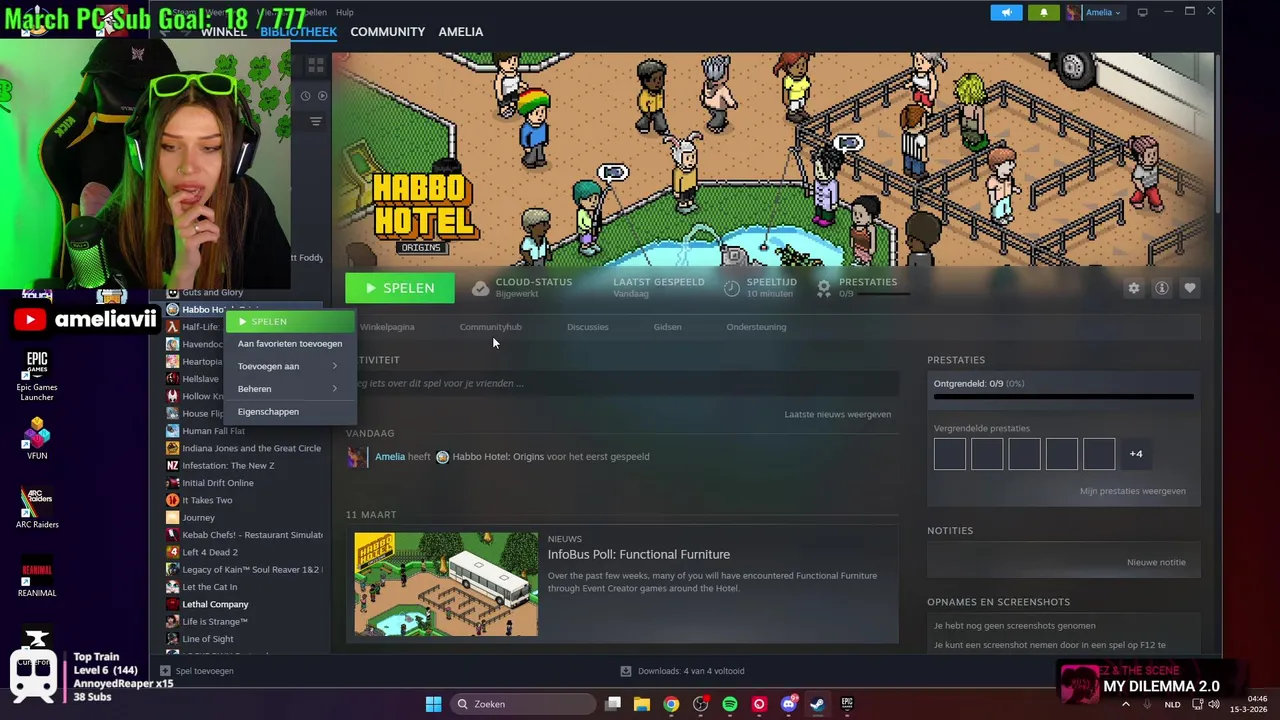Choose Aan favorieten toevoegen
The height and width of the screenshot is (720, 1280).
tap(290, 343)
